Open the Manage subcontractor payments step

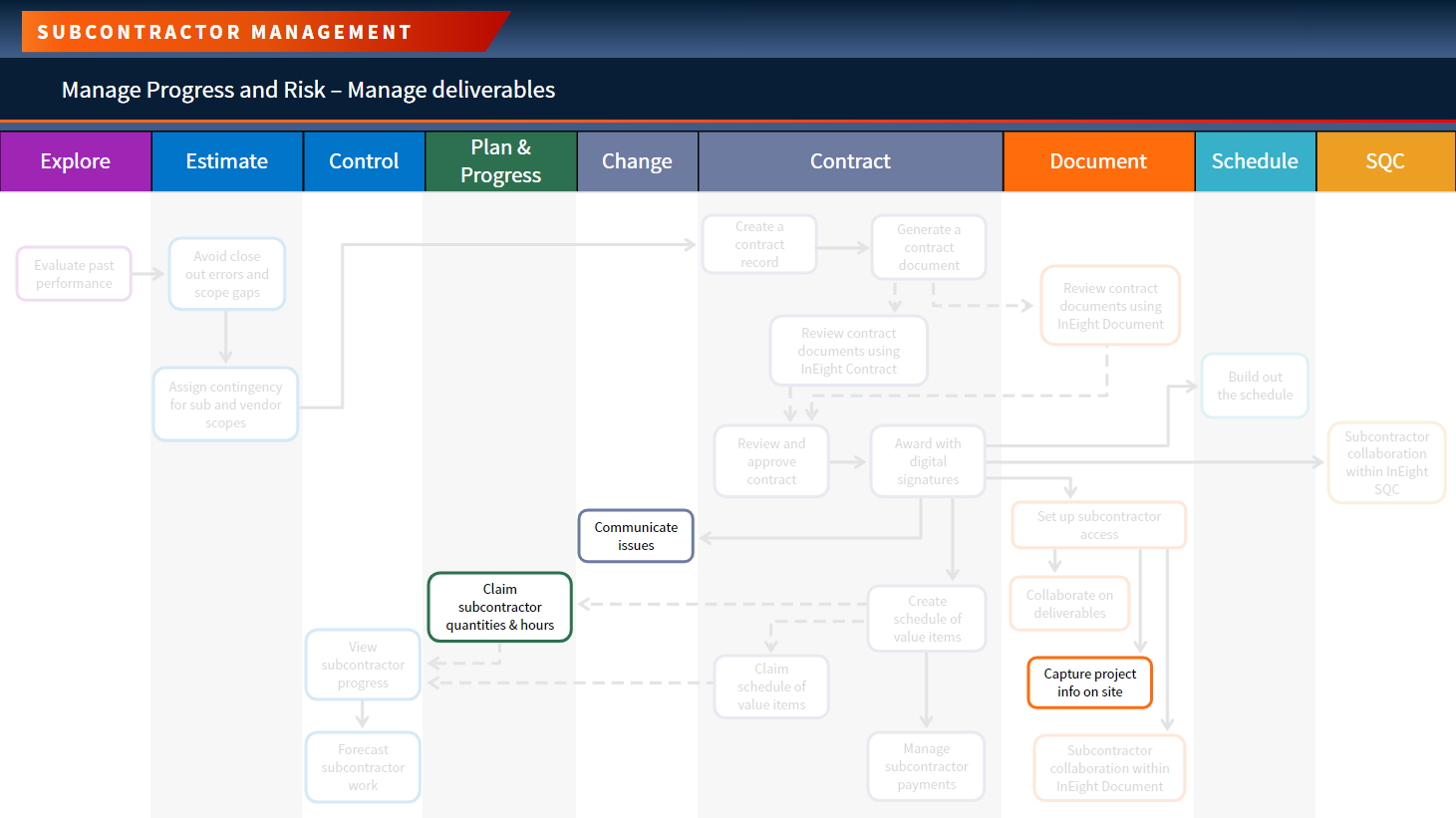[926, 766]
